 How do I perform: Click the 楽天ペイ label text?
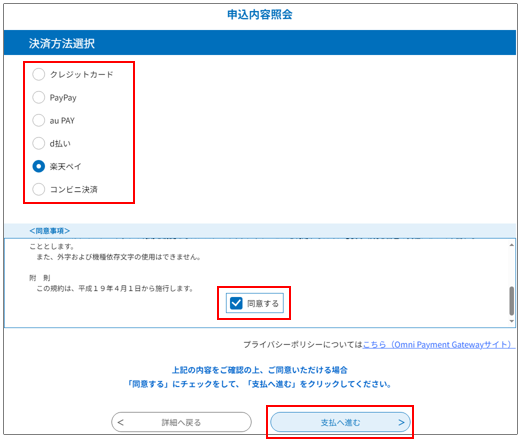click(x=65, y=166)
